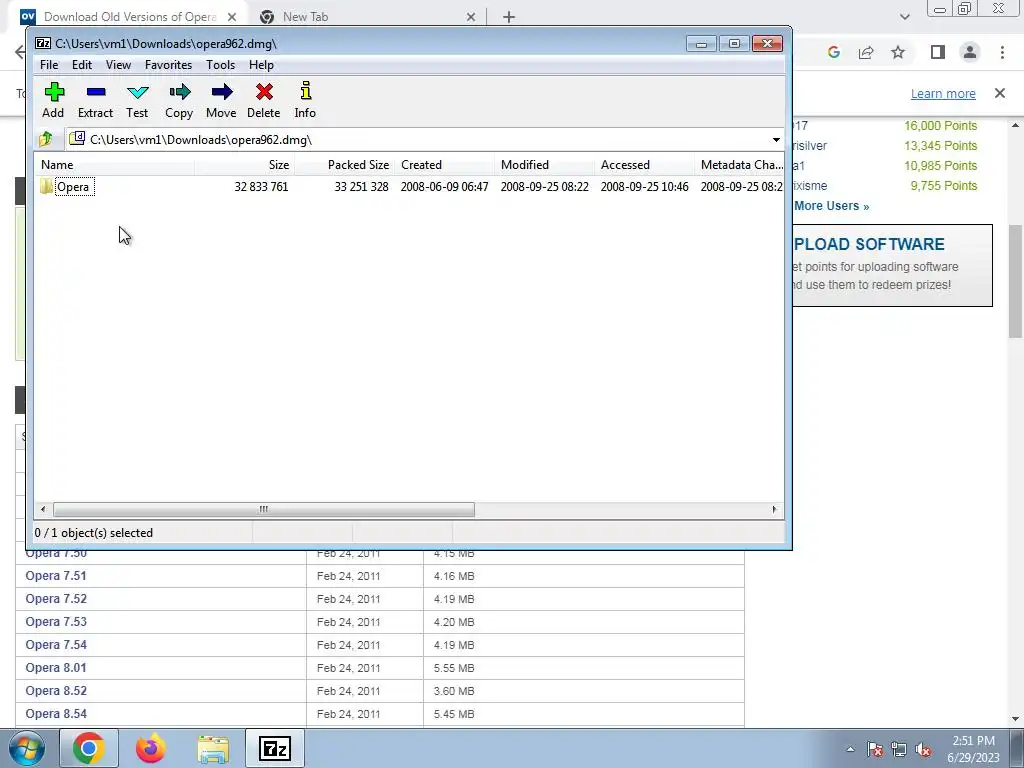Bookmark this page with star icon
Screen dimensions: 1024x768
[x=898, y=52]
